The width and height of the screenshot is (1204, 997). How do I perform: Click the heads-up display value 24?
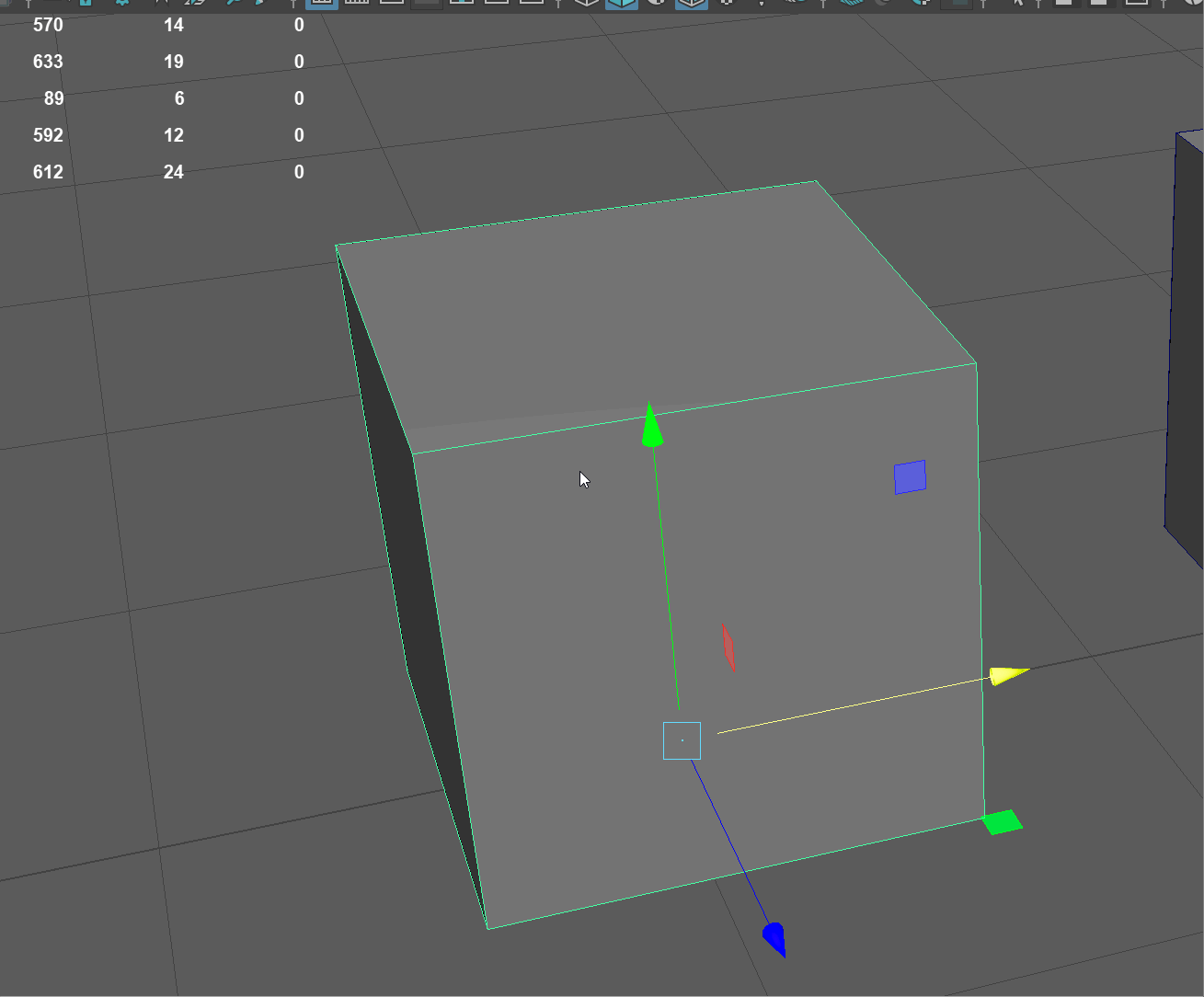(173, 172)
